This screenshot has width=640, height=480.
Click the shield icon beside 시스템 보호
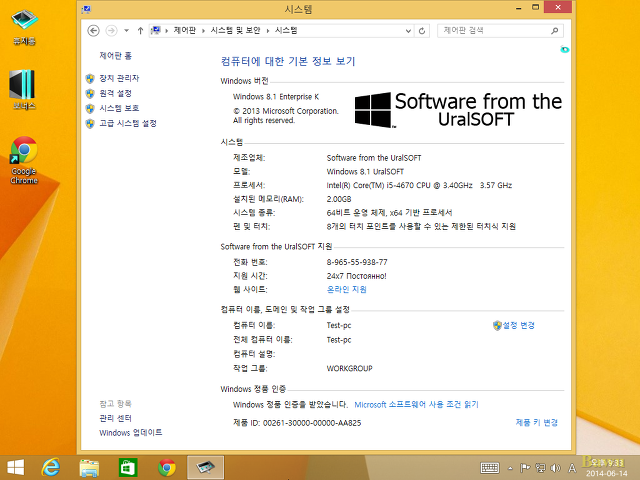[90, 108]
